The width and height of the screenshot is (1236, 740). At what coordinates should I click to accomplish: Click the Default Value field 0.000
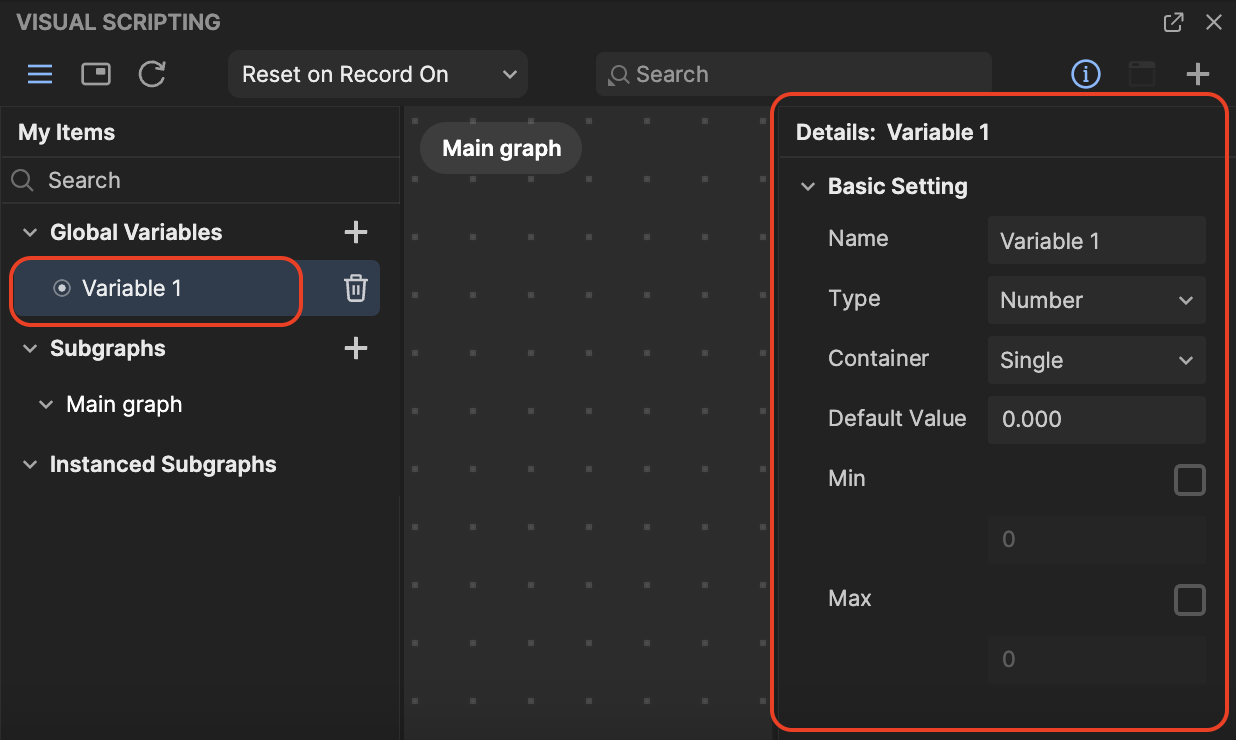1097,420
